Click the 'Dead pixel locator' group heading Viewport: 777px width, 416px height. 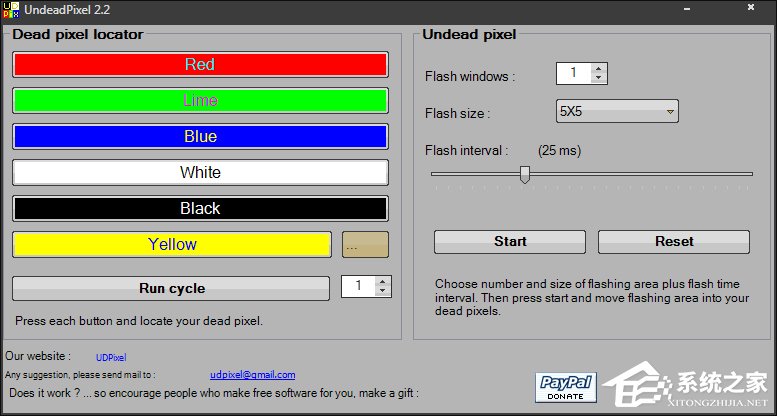tap(78, 34)
